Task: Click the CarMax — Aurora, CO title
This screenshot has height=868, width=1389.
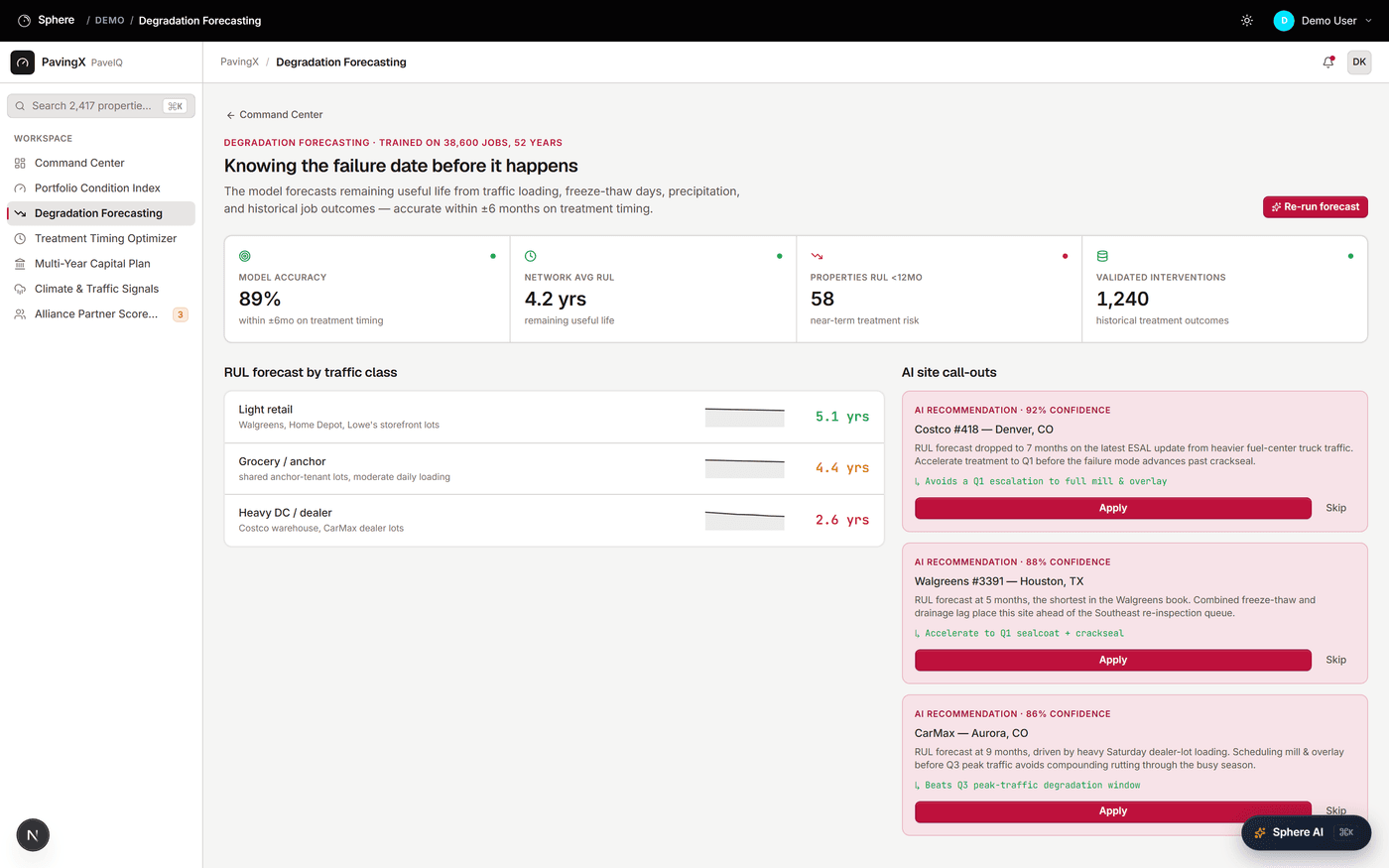Action: click(971, 733)
